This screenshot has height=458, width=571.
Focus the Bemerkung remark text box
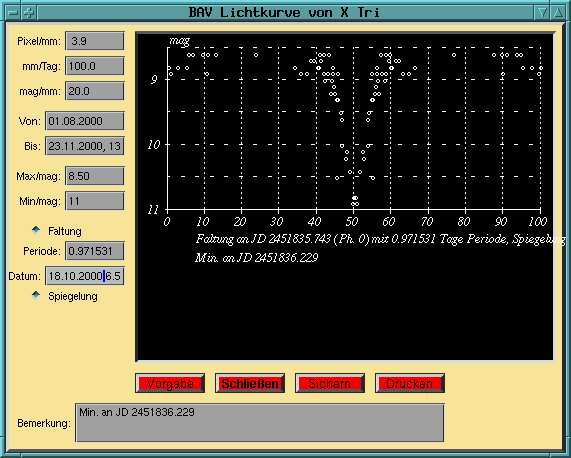pyautogui.click(x=260, y=423)
